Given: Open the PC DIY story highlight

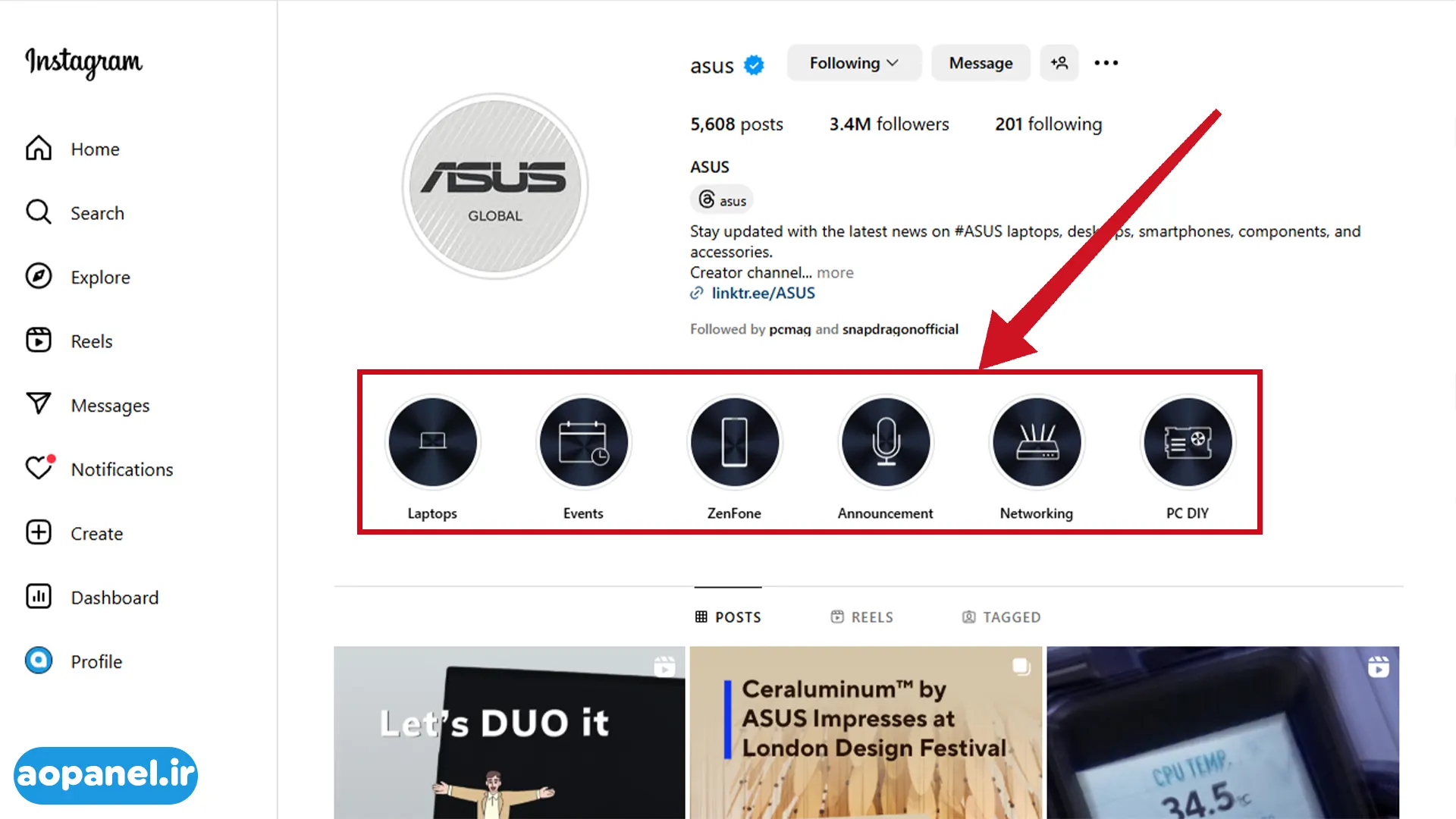Looking at the screenshot, I should (1188, 442).
